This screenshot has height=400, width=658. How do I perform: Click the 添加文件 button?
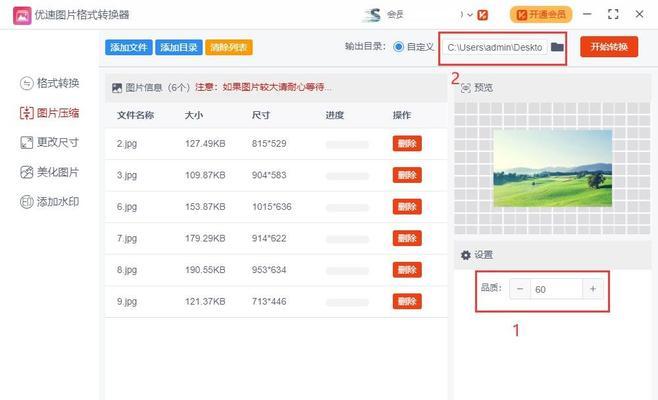pos(128,47)
